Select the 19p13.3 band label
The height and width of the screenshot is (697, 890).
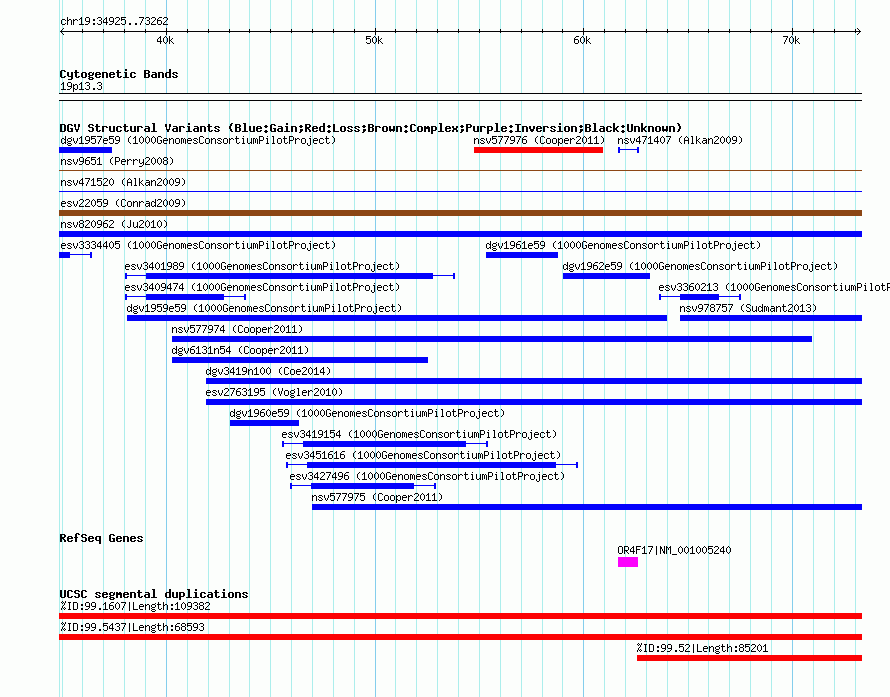click(x=81, y=86)
